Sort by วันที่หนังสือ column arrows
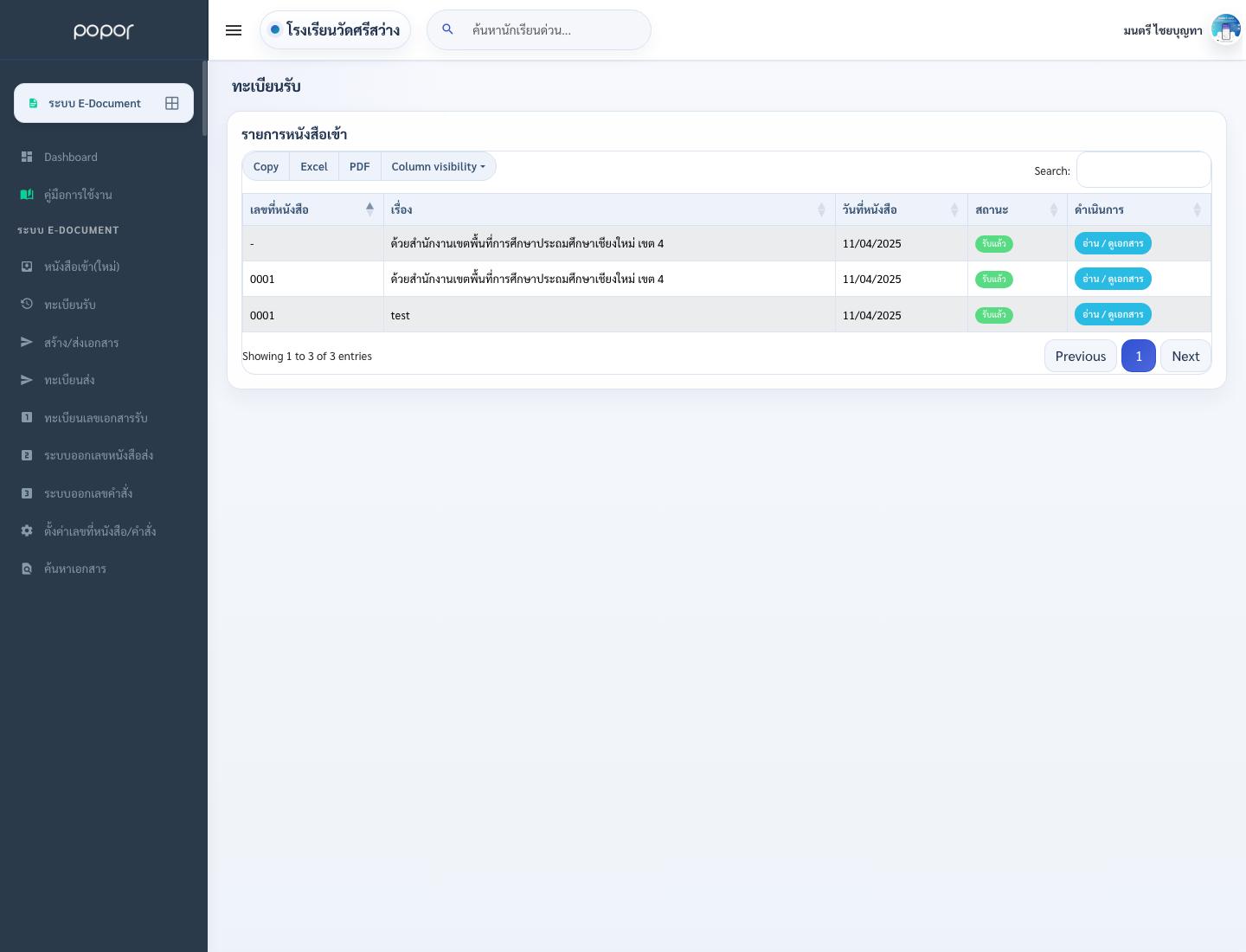Image resolution: width=1246 pixels, height=952 pixels. [954, 209]
